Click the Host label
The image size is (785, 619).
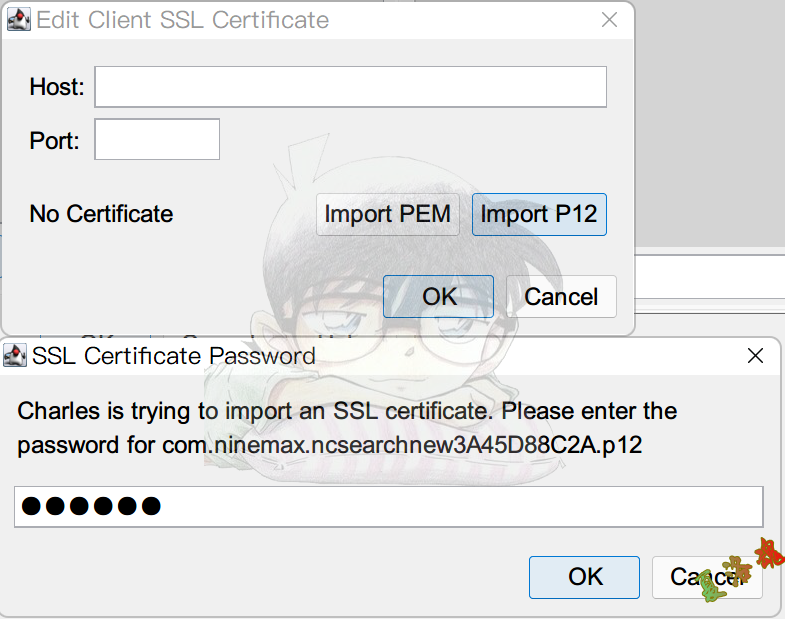(x=57, y=87)
